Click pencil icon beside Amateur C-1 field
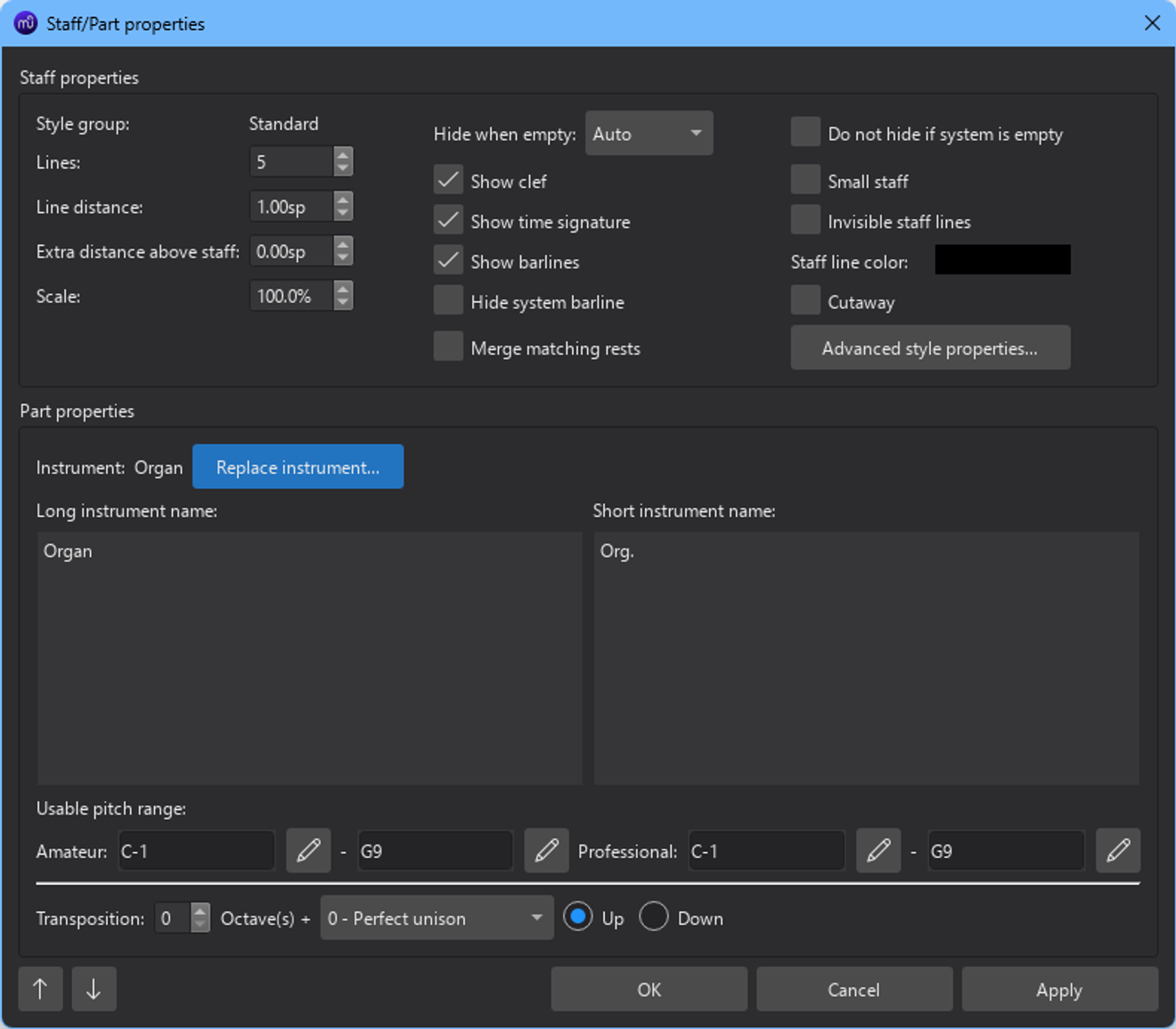The image size is (1176, 1029). [x=308, y=850]
